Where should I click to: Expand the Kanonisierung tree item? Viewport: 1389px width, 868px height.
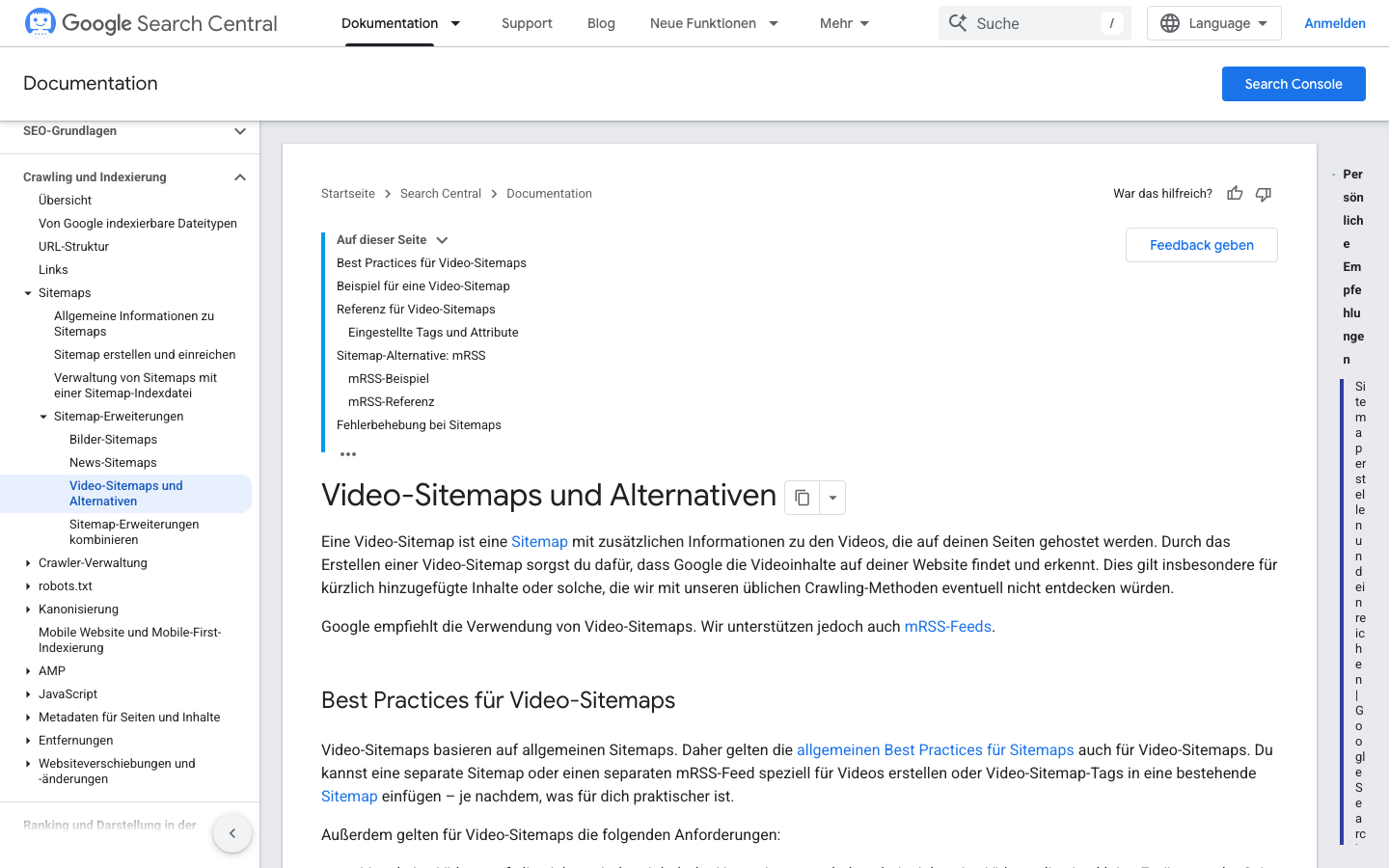28,610
